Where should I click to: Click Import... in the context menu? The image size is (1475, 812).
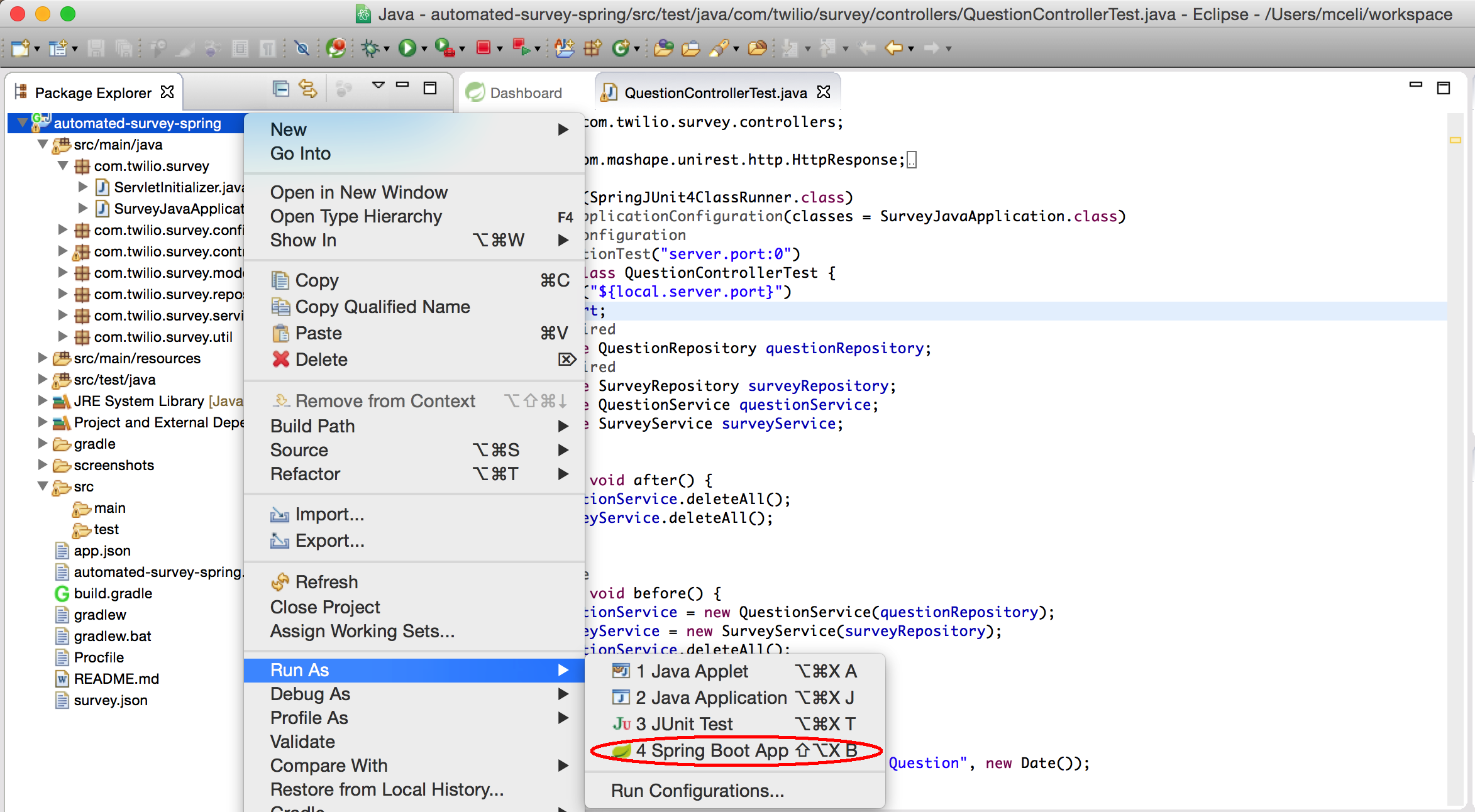click(414, 514)
